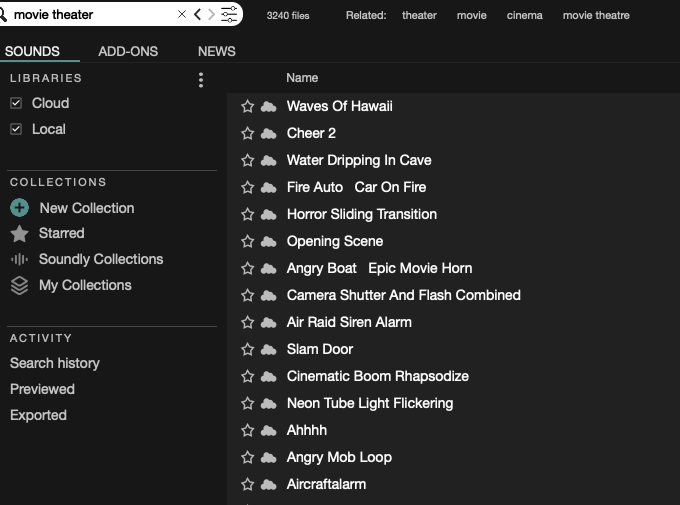
Task: Open search filter settings sliders icon
Action: coord(229,14)
